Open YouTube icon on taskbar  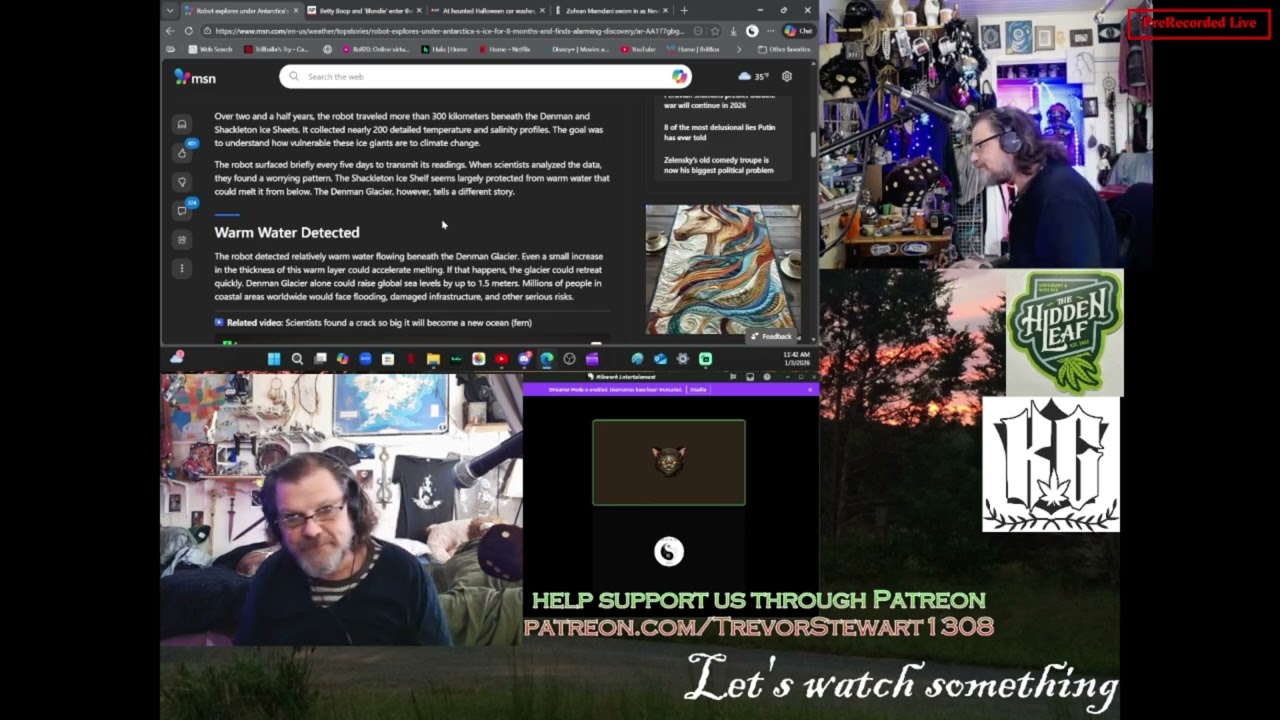(501, 359)
